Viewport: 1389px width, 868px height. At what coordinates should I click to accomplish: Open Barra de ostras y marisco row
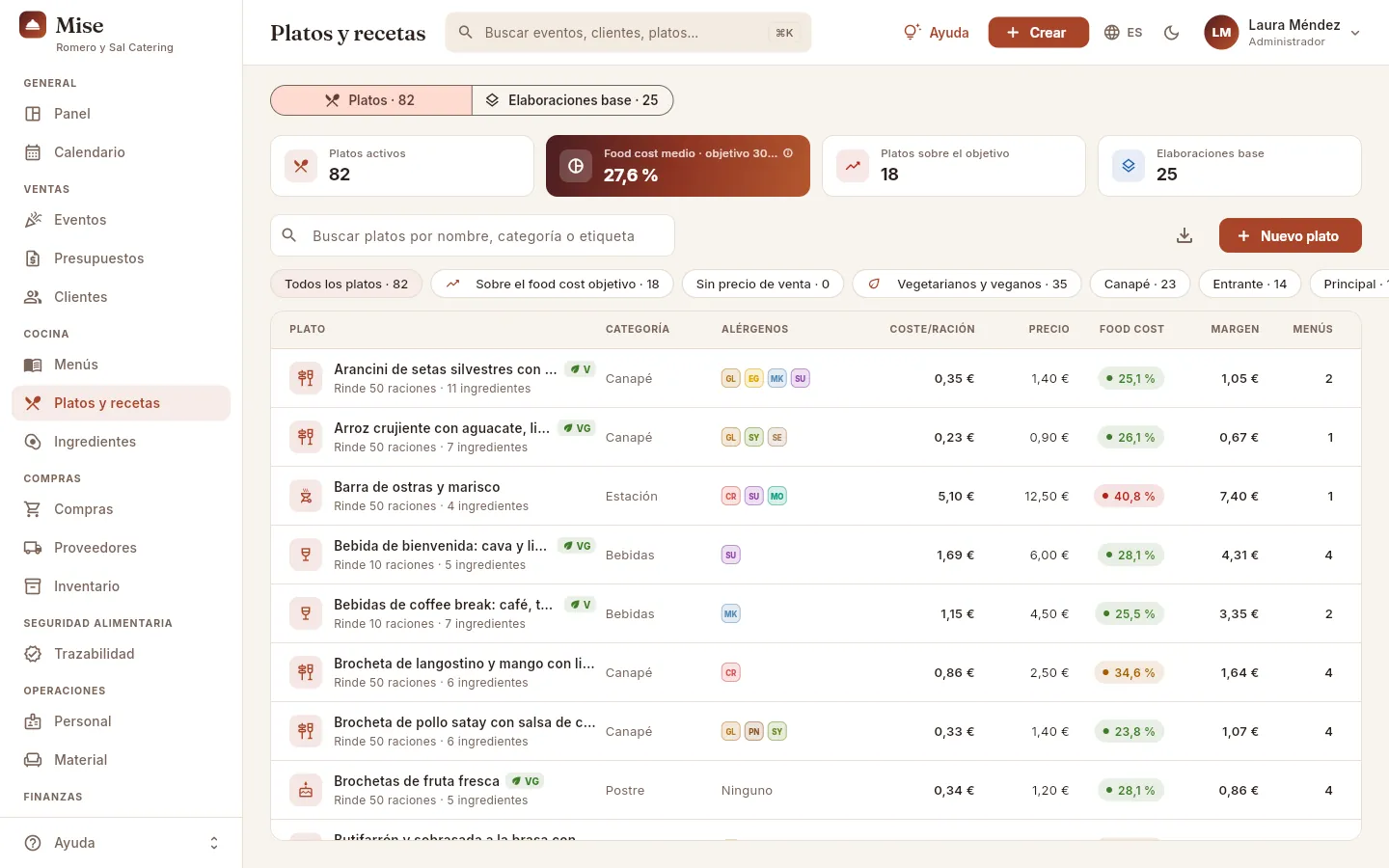click(815, 496)
